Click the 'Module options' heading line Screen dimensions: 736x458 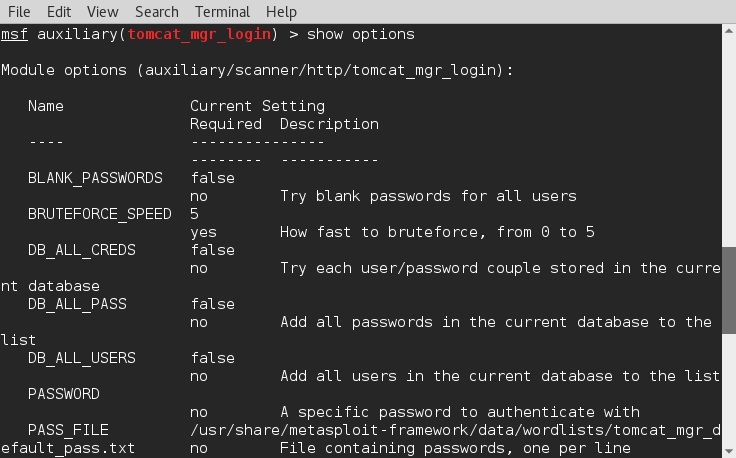pos(257,70)
